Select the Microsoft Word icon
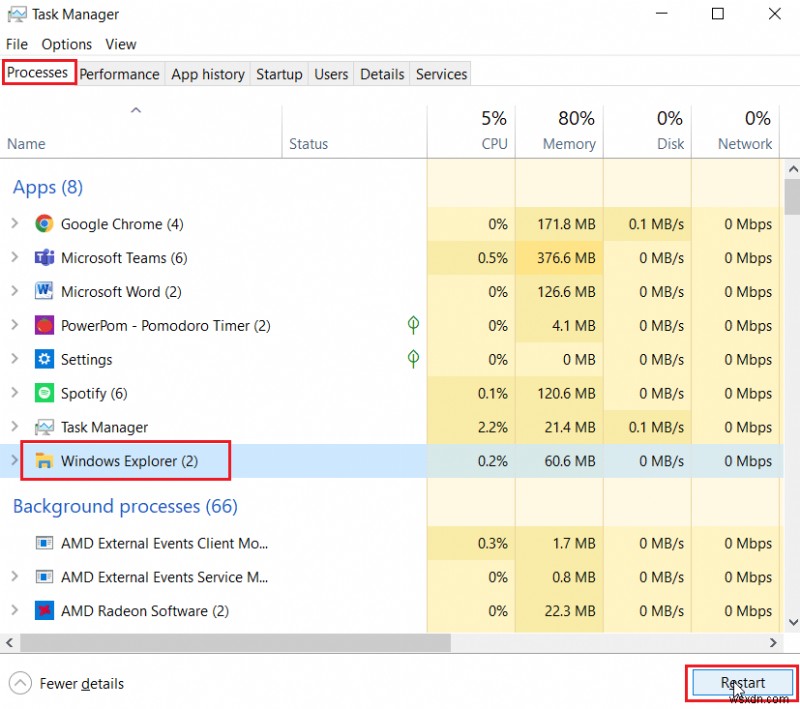 [x=44, y=291]
